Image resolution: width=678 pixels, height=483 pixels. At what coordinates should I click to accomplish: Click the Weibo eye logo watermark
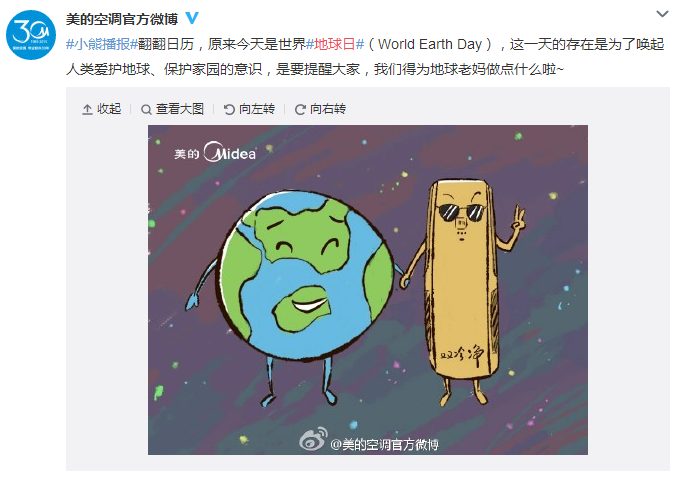313,438
